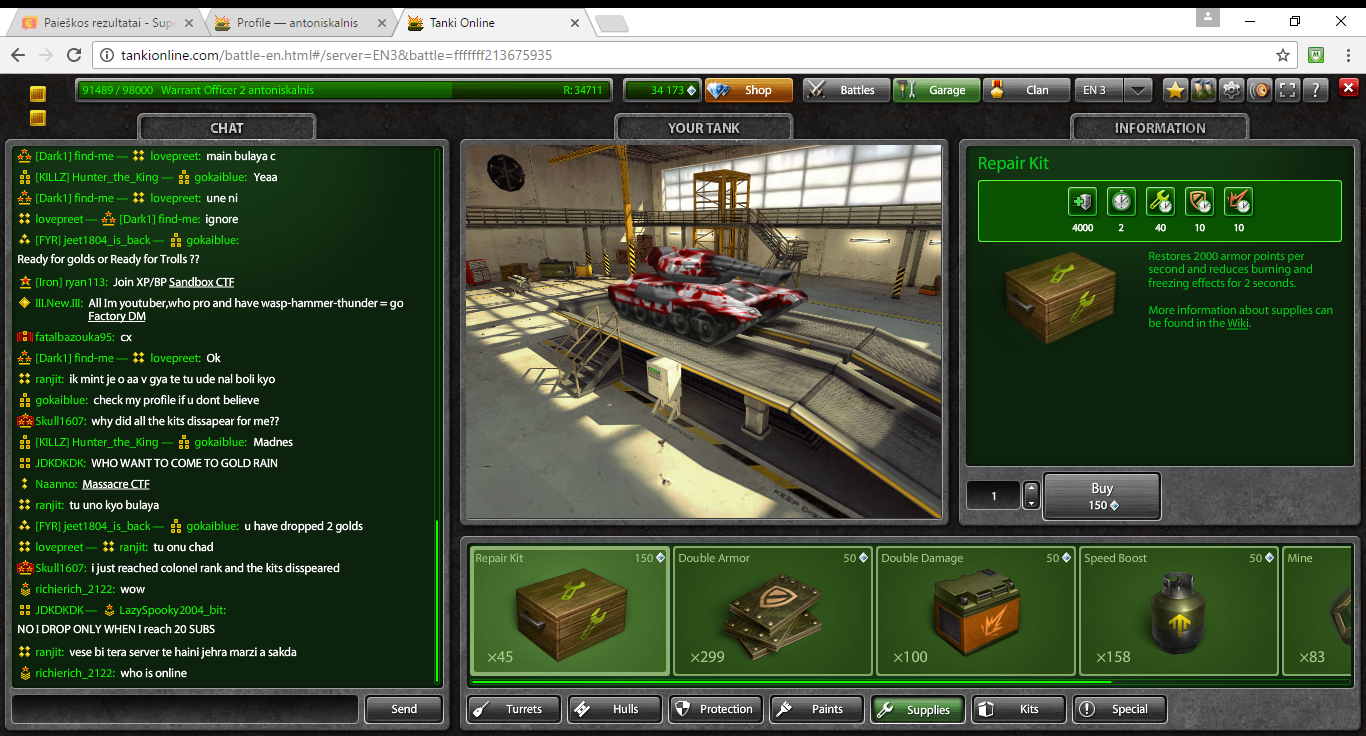Screen dimensions: 1366x736
Task: Open the friends list soldiers icon
Action: [1204, 90]
